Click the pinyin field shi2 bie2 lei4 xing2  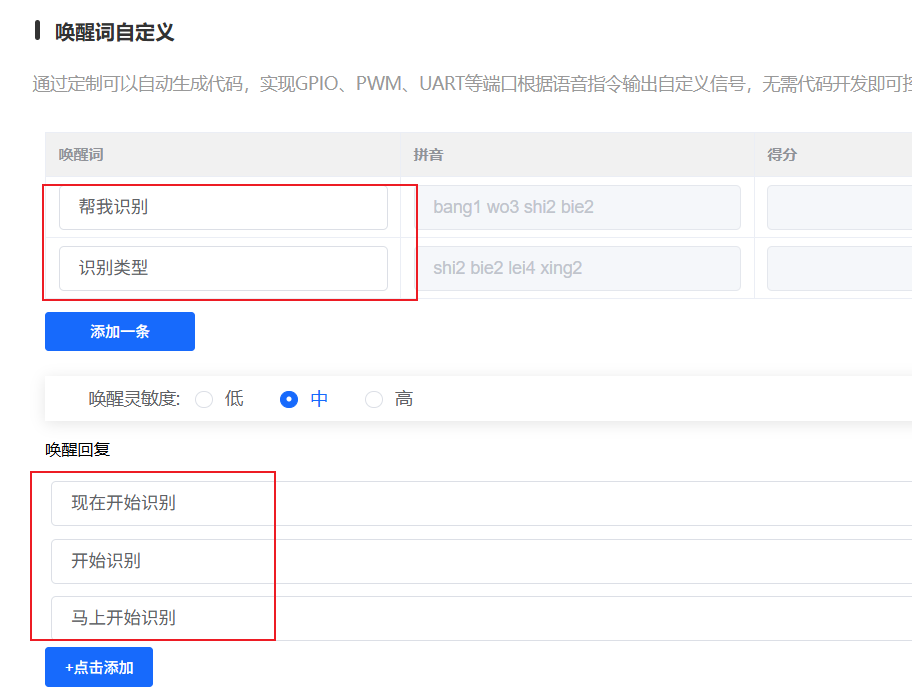pyautogui.click(x=578, y=268)
